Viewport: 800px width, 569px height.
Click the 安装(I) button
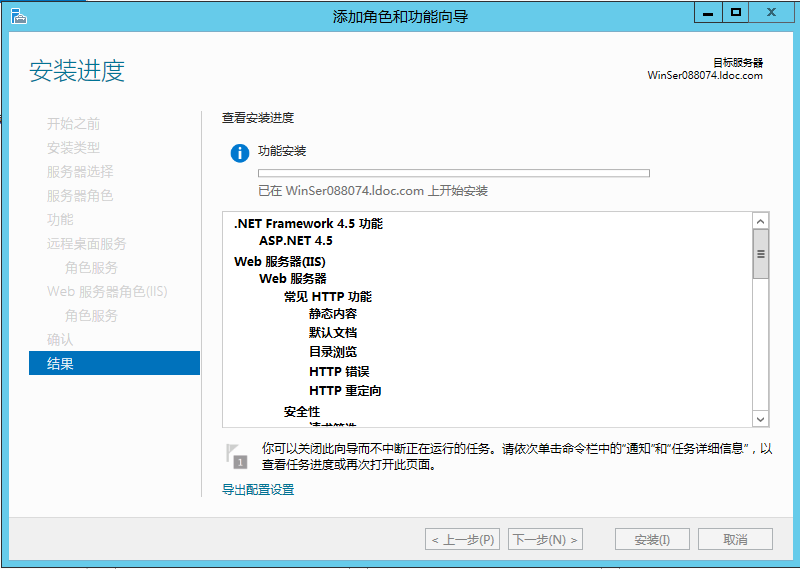pyautogui.click(x=653, y=539)
